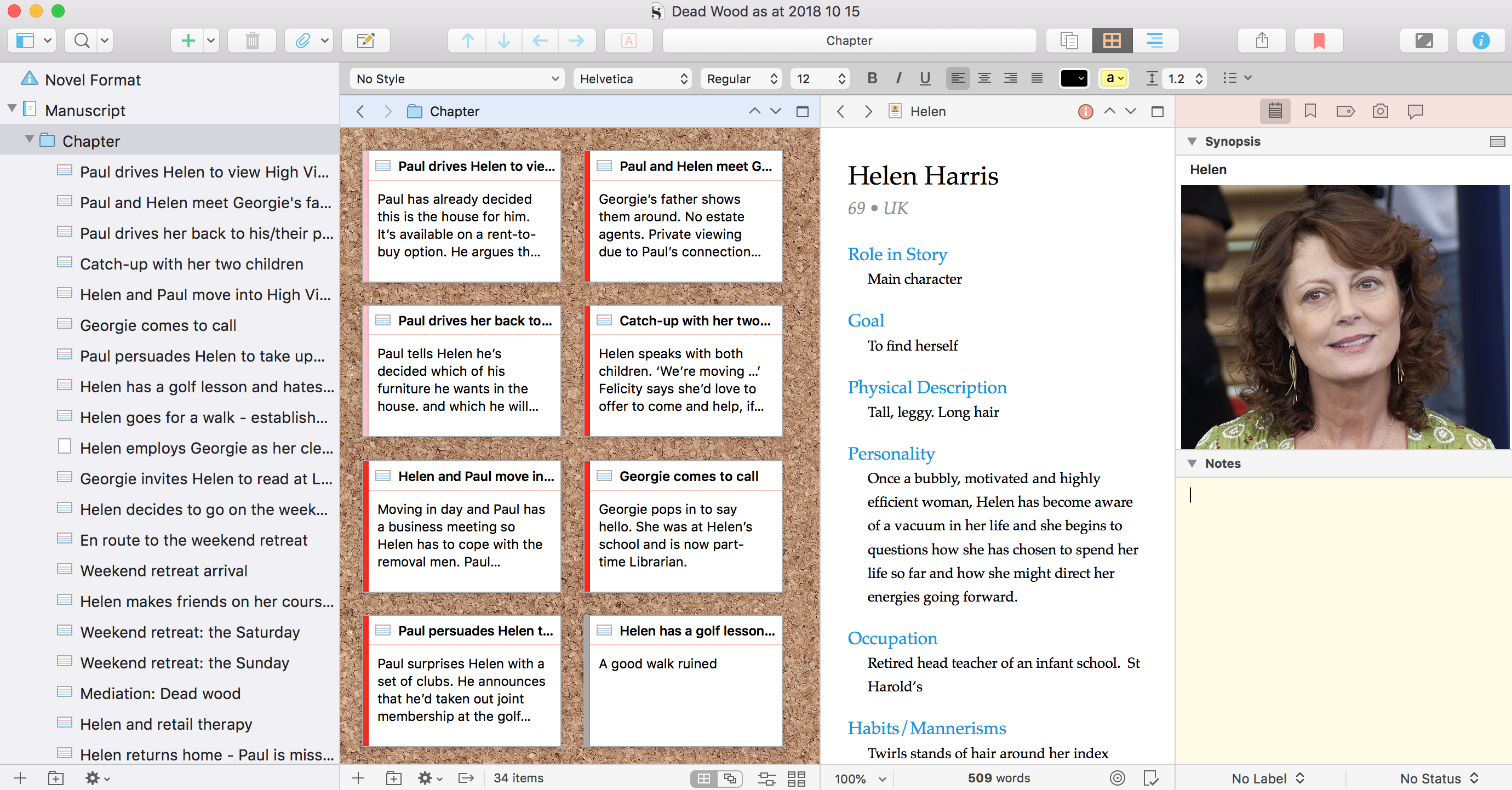Viewport: 1512px width, 790px height.
Task: Toggle bold formatting
Action: [872, 78]
